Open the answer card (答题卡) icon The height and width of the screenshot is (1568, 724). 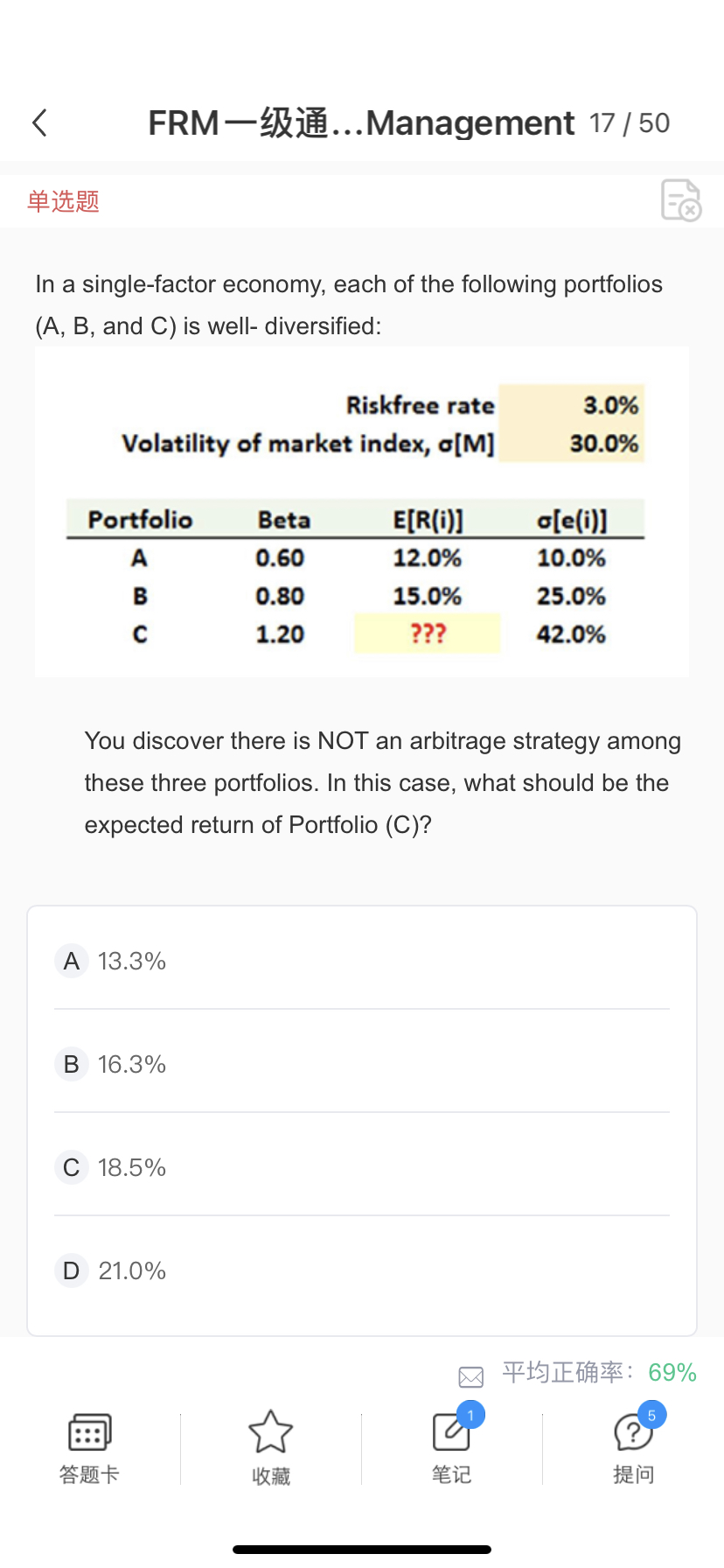click(x=89, y=1432)
